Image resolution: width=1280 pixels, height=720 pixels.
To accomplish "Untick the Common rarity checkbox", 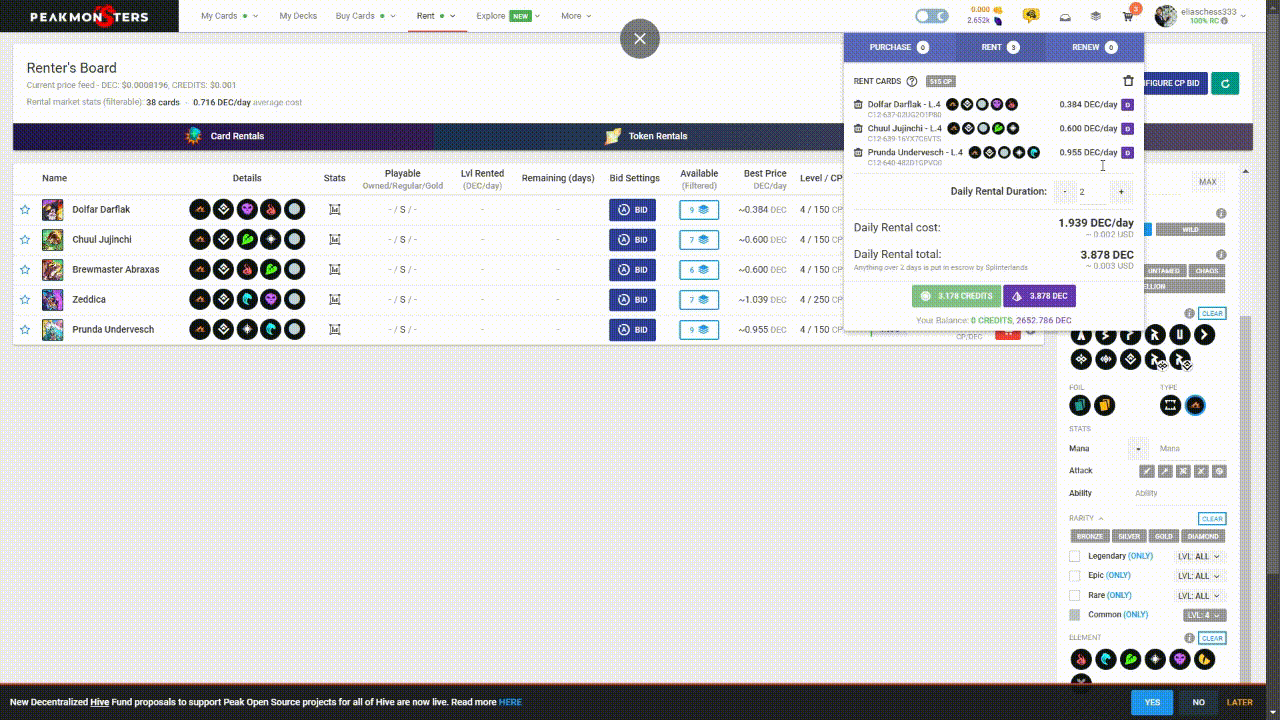I will [1075, 615].
